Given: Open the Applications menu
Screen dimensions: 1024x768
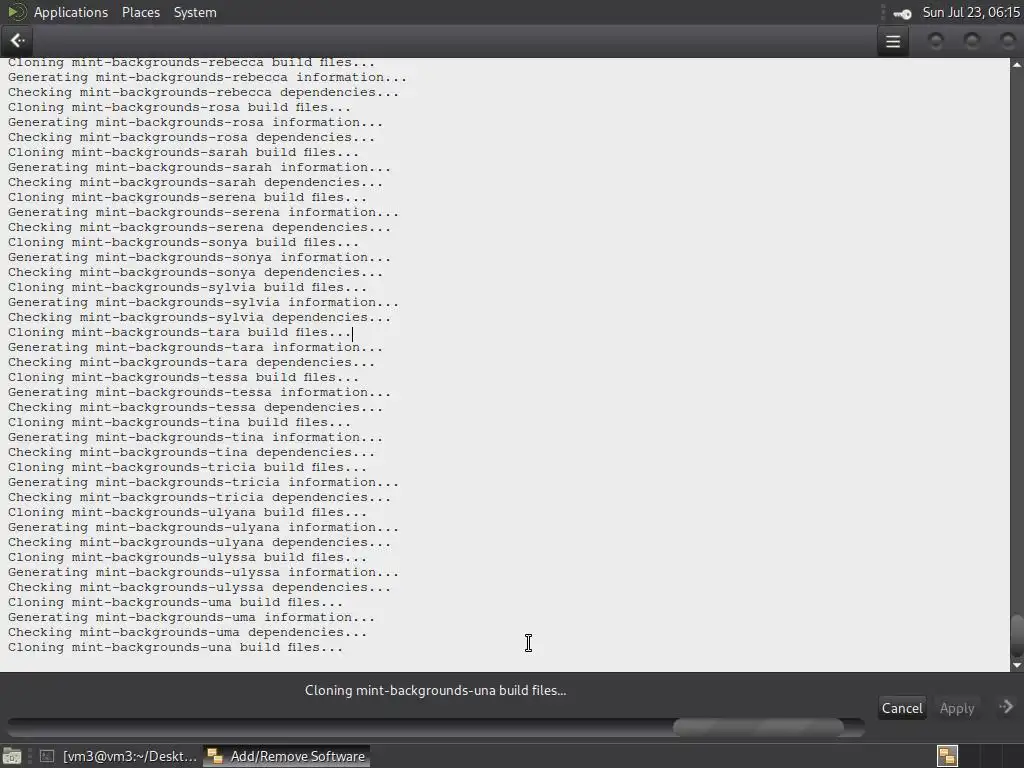Looking at the screenshot, I should [x=71, y=12].
